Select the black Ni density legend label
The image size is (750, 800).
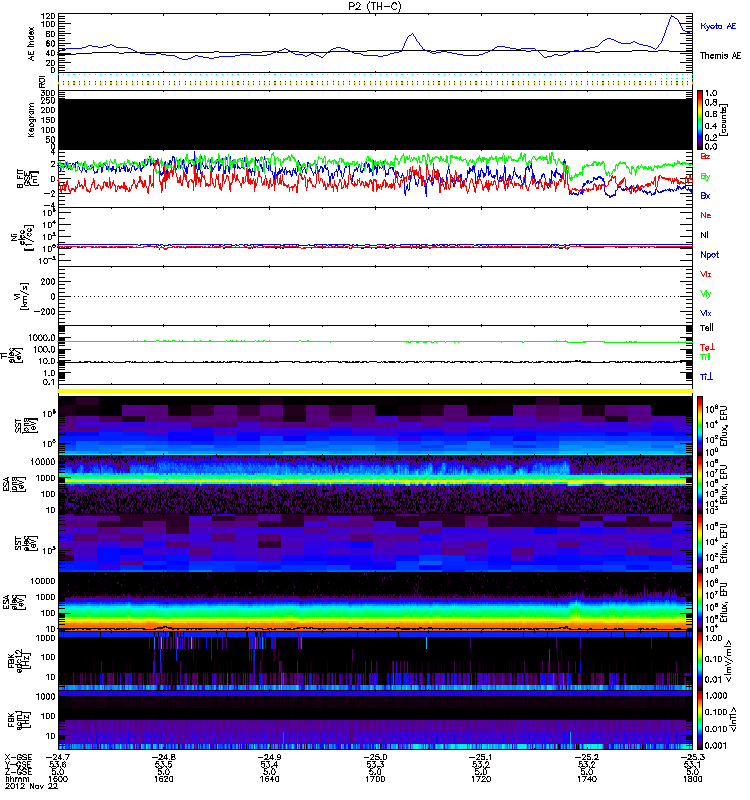click(704, 235)
